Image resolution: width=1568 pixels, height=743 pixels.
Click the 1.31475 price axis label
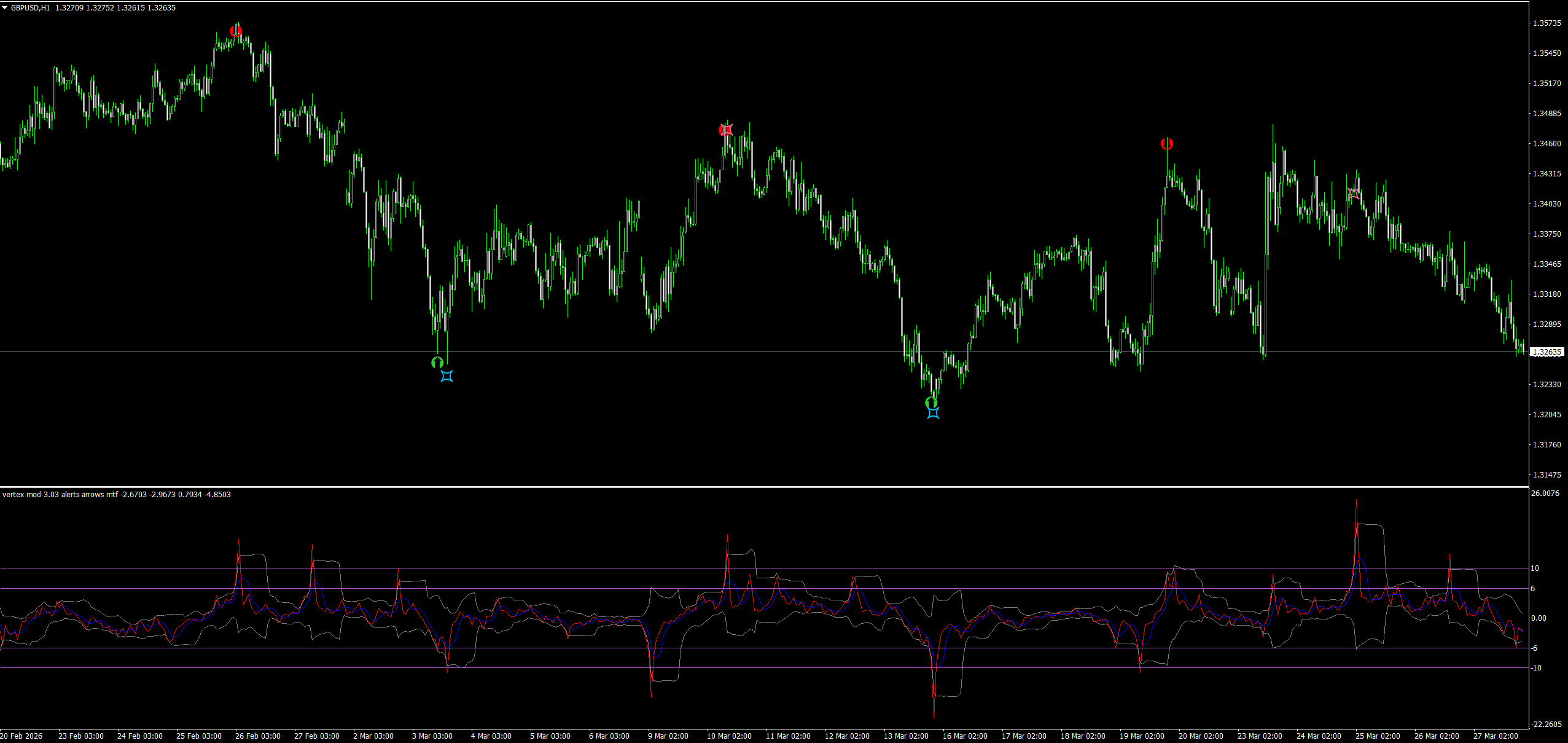1547,475
